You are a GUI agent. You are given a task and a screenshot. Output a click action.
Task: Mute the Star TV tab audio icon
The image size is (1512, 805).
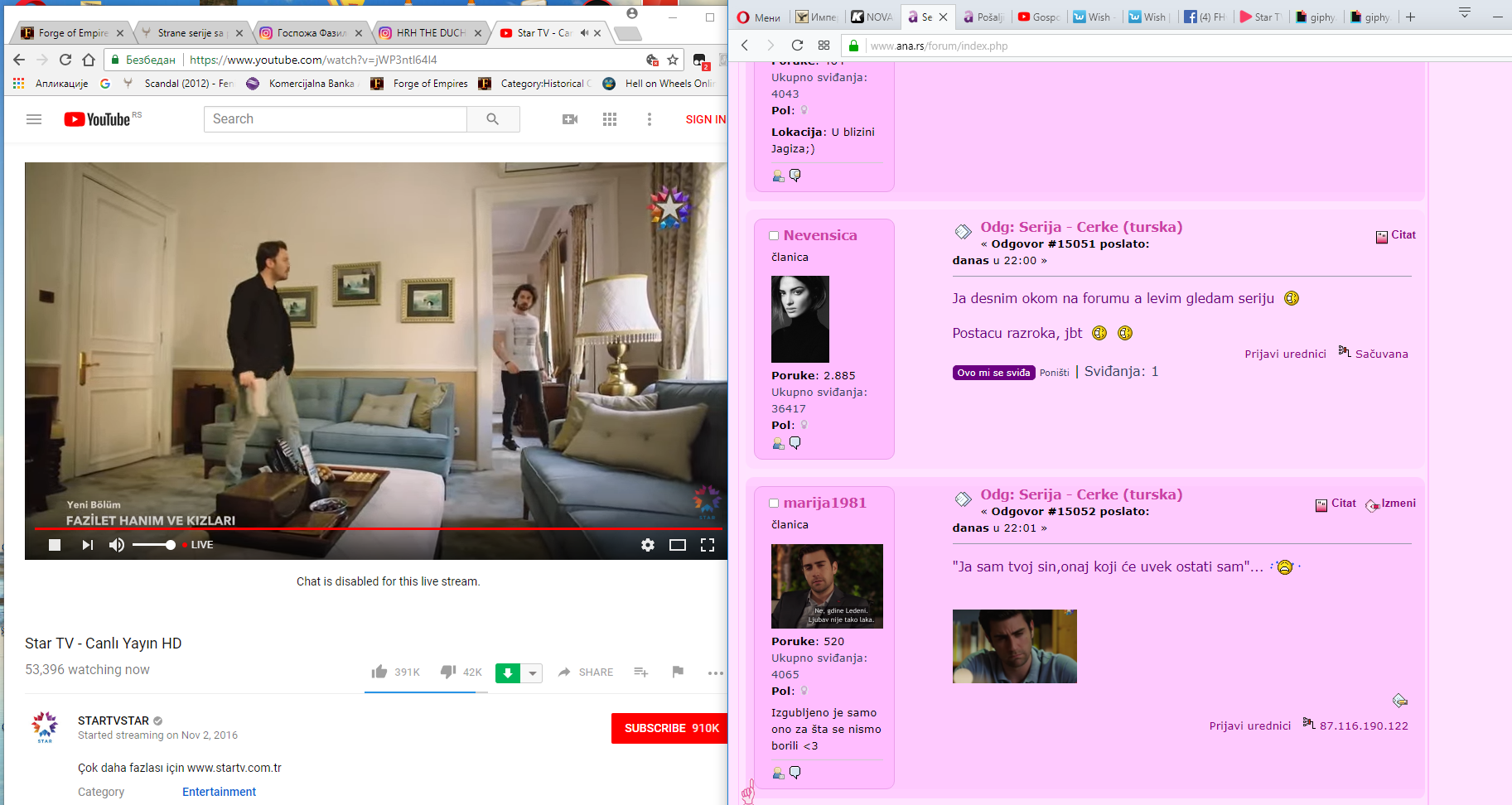[x=584, y=33]
